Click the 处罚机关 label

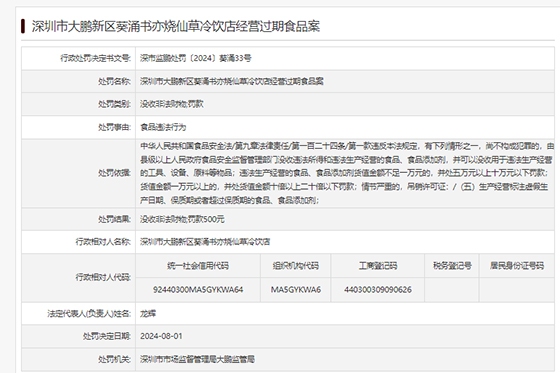pos(114,359)
